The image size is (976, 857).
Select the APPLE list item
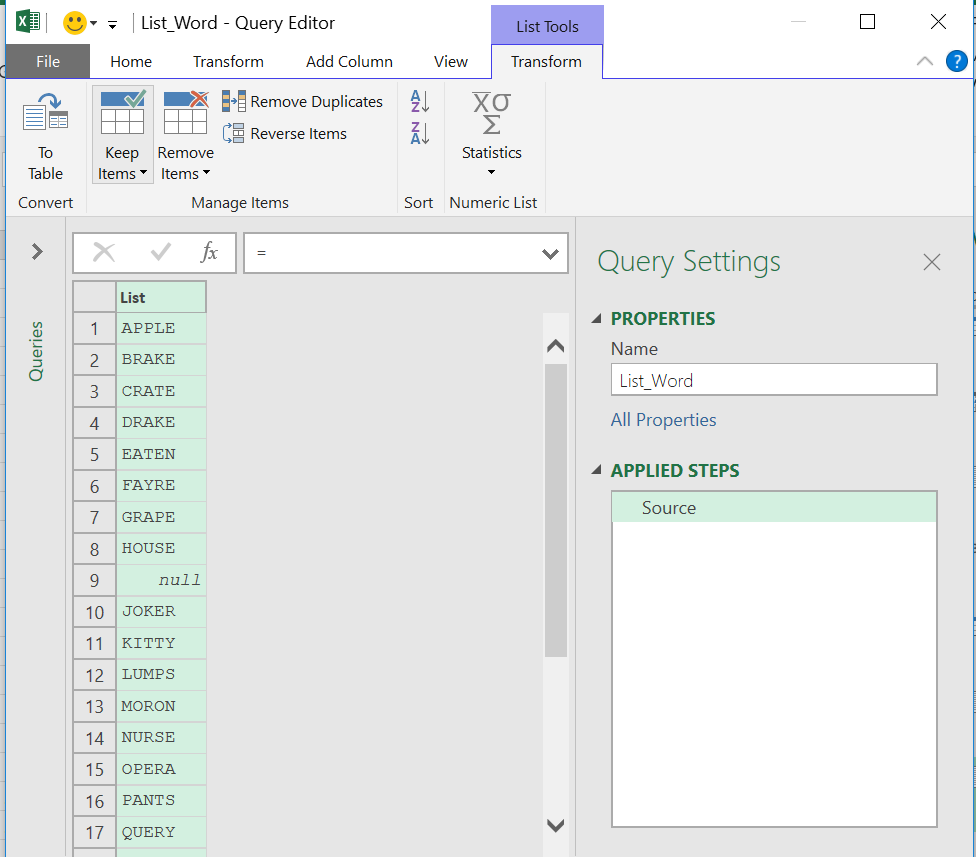[x=161, y=328]
